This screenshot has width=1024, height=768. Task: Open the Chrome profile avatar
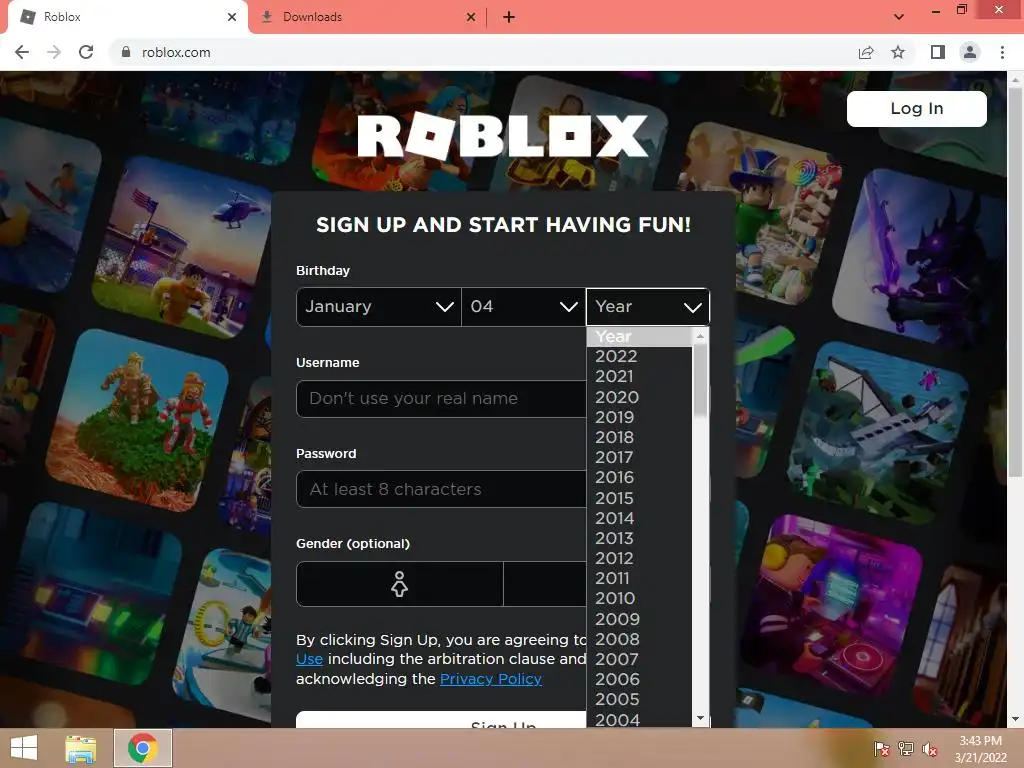point(970,52)
